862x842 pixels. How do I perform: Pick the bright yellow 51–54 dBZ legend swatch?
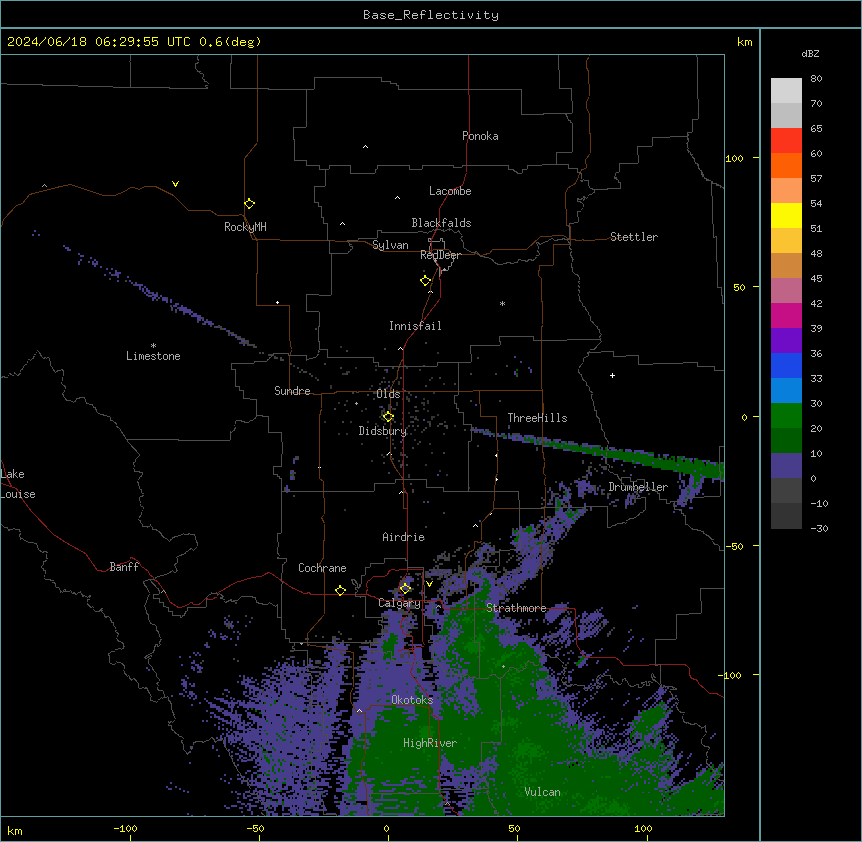(x=786, y=216)
